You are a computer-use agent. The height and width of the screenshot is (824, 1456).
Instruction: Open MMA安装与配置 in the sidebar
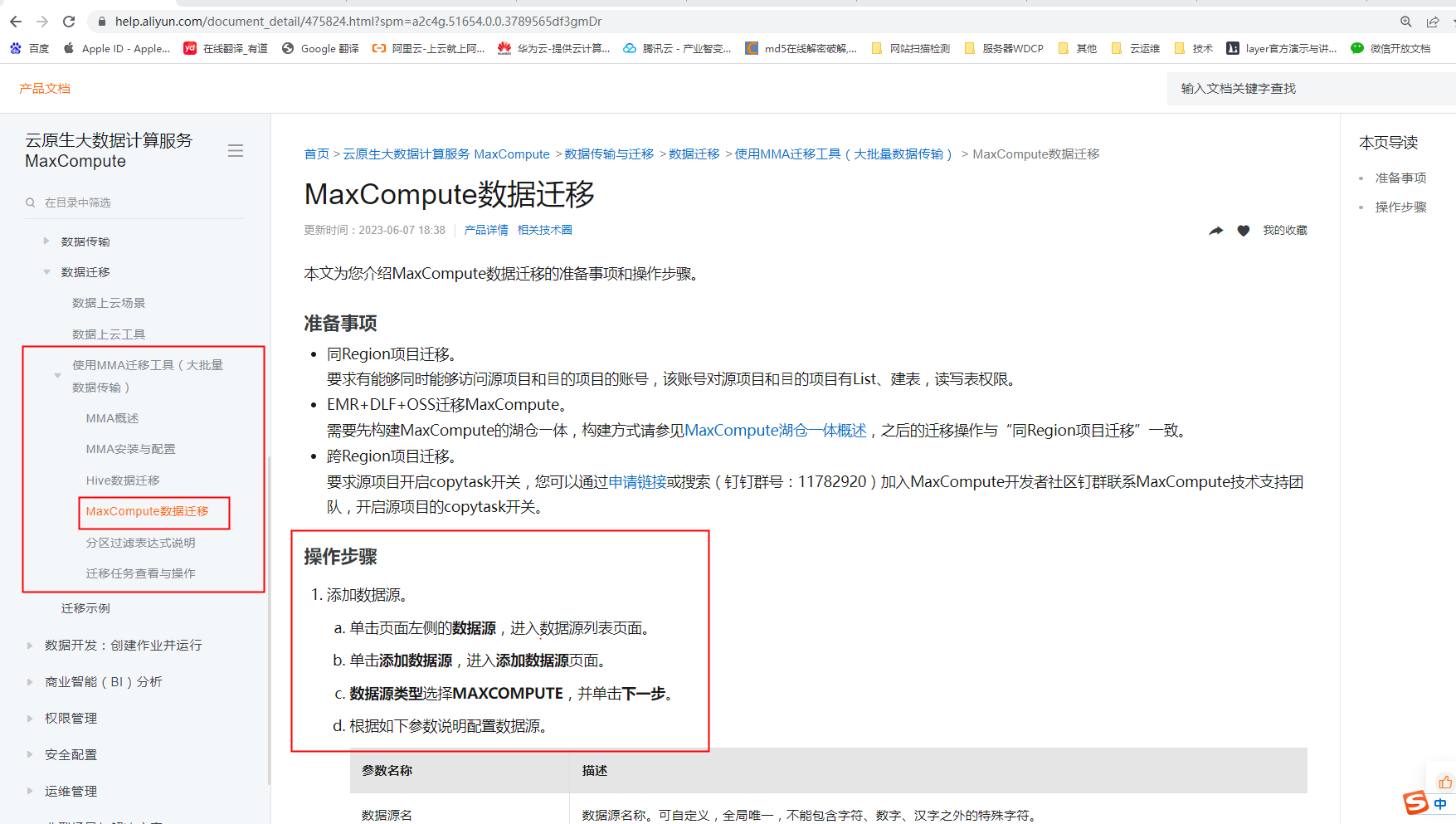131,449
